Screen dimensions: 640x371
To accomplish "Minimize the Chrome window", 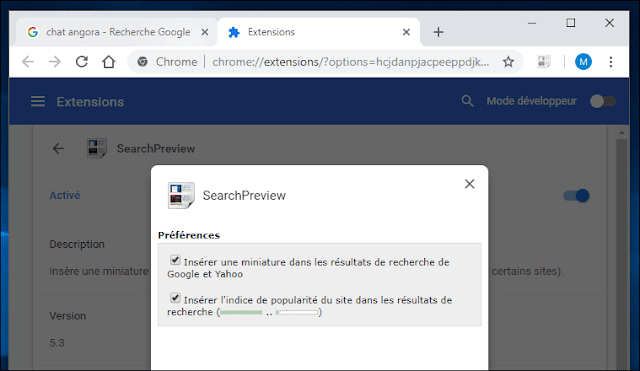I will pos(532,23).
